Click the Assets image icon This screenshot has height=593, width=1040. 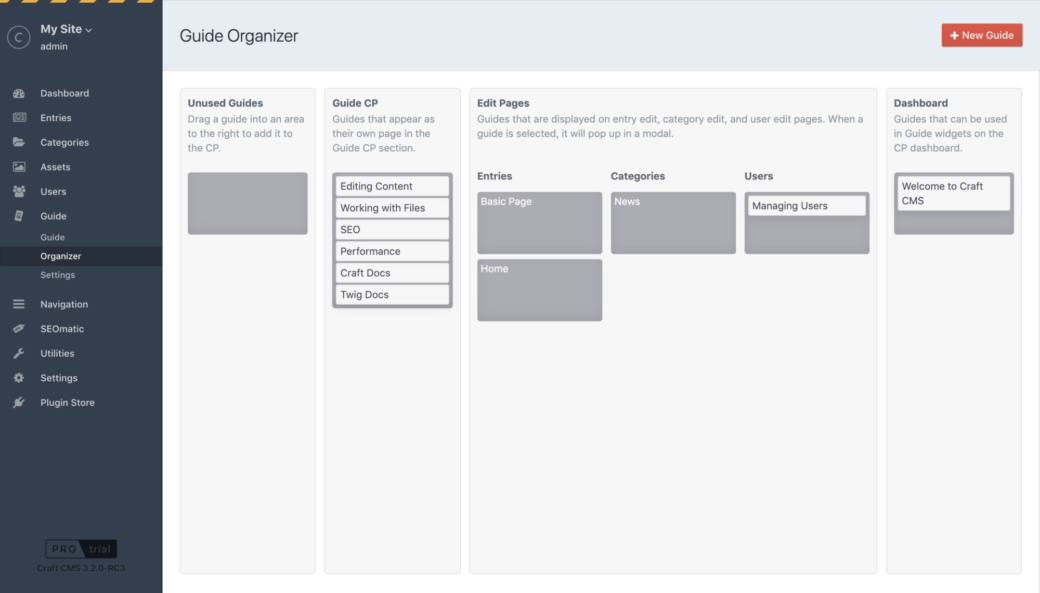tap(19, 167)
